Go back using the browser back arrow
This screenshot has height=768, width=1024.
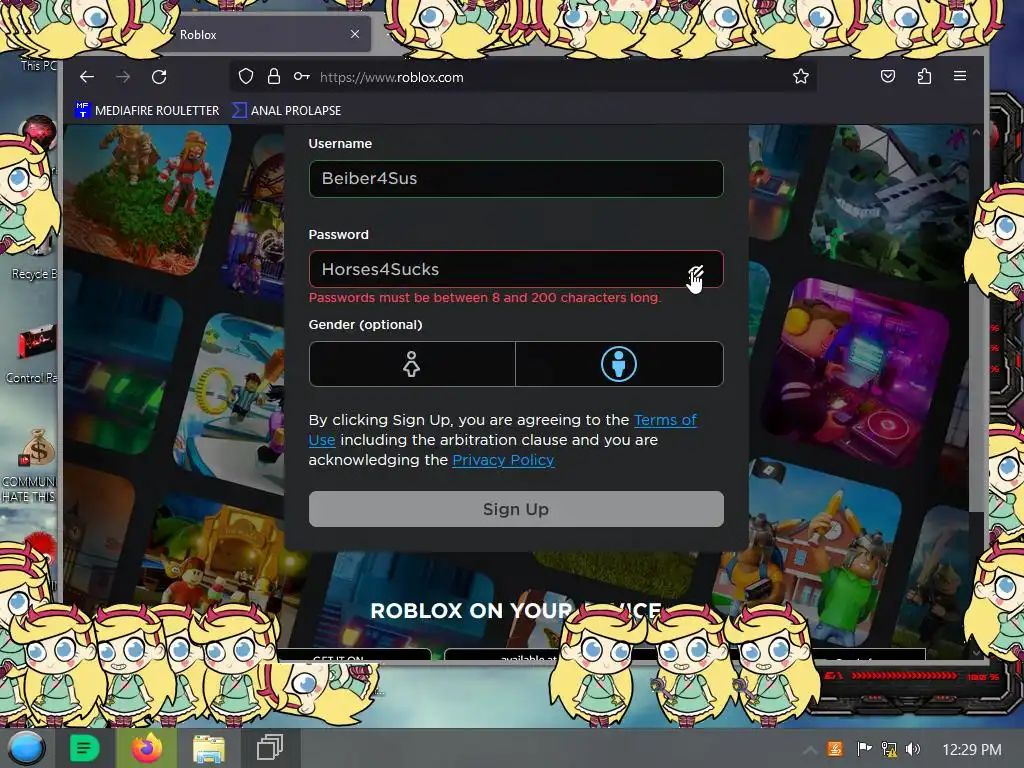tap(87, 77)
